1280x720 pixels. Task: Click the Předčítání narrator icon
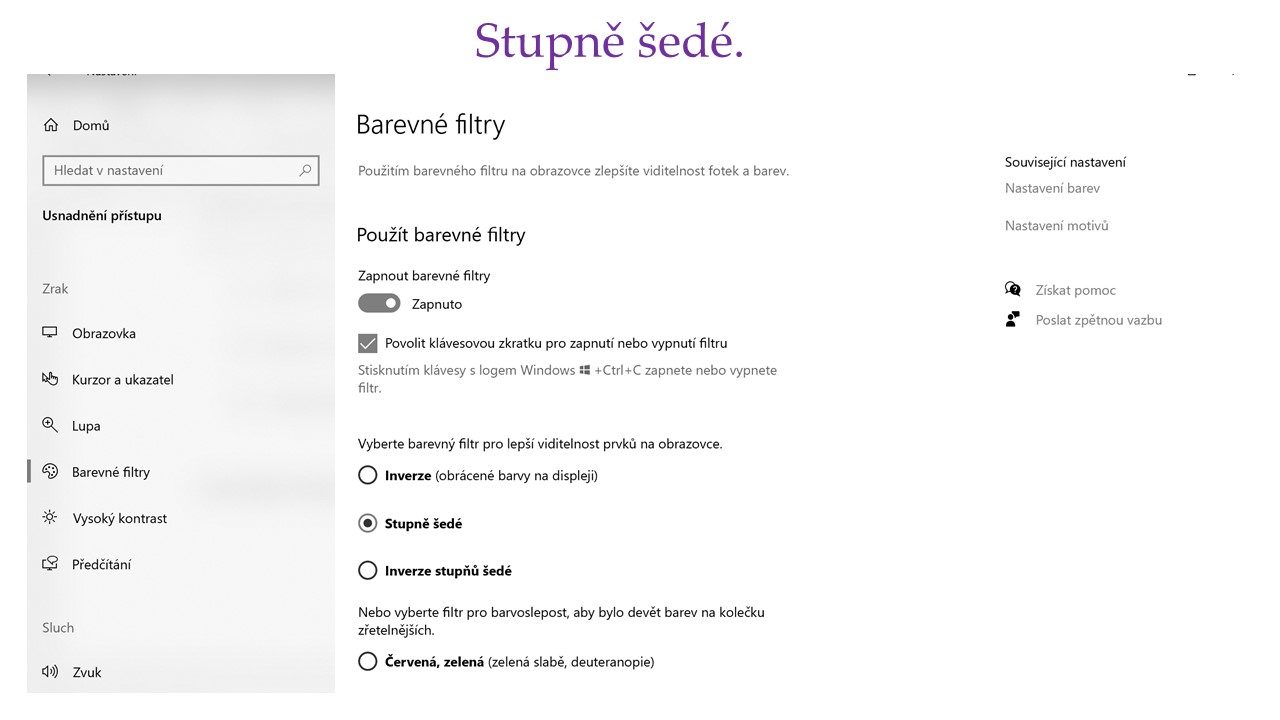point(50,564)
